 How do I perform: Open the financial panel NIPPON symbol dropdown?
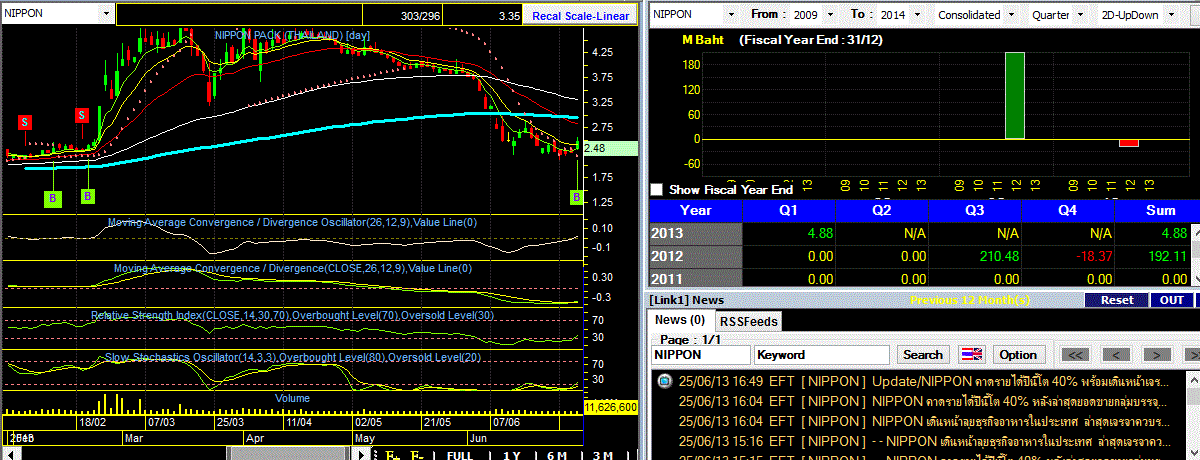pyautogui.click(x=731, y=15)
